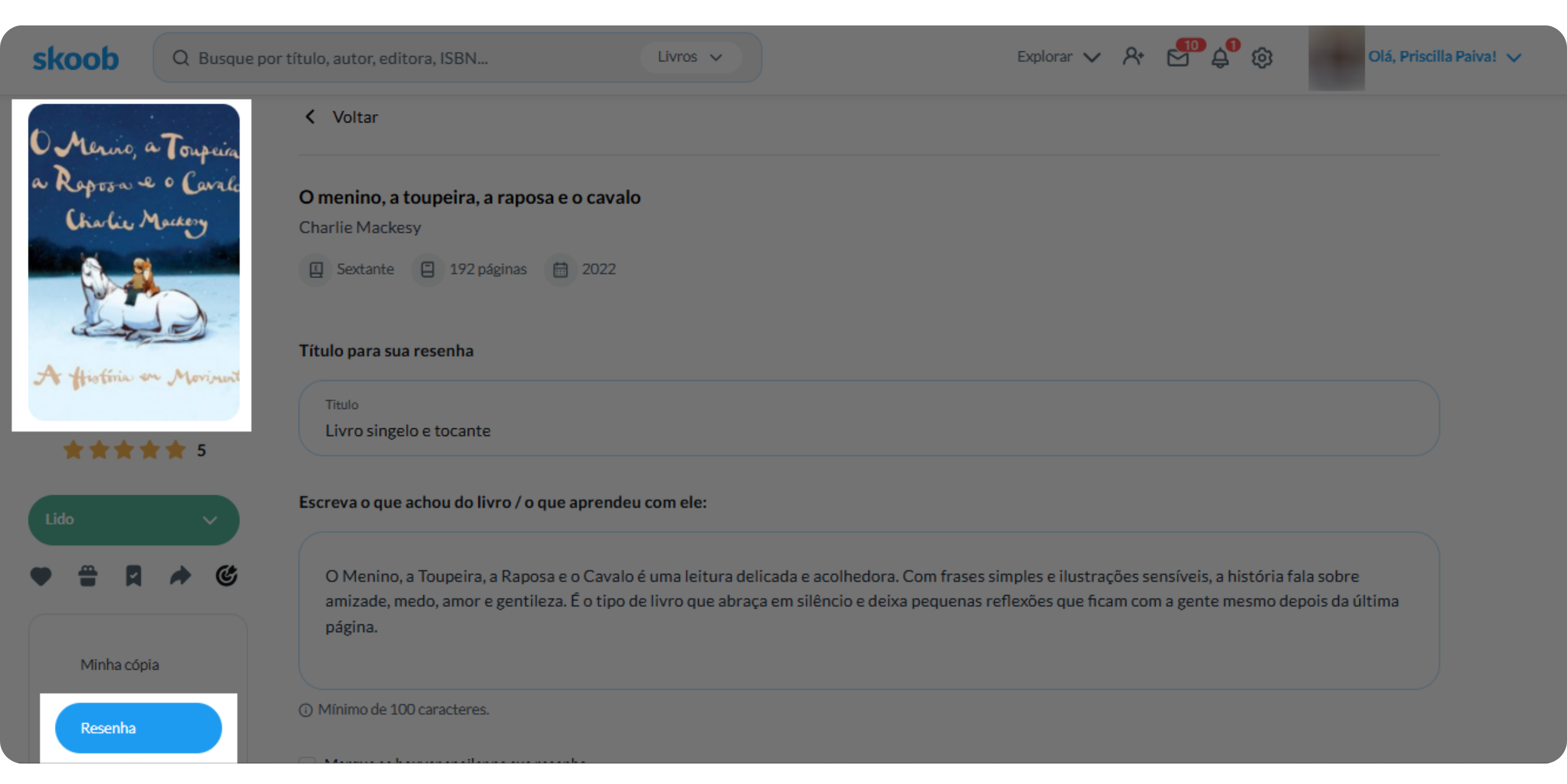The width and height of the screenshot is (1567, 784).
Task: Share the book with the arrow icon
Action: click(180, 576)
